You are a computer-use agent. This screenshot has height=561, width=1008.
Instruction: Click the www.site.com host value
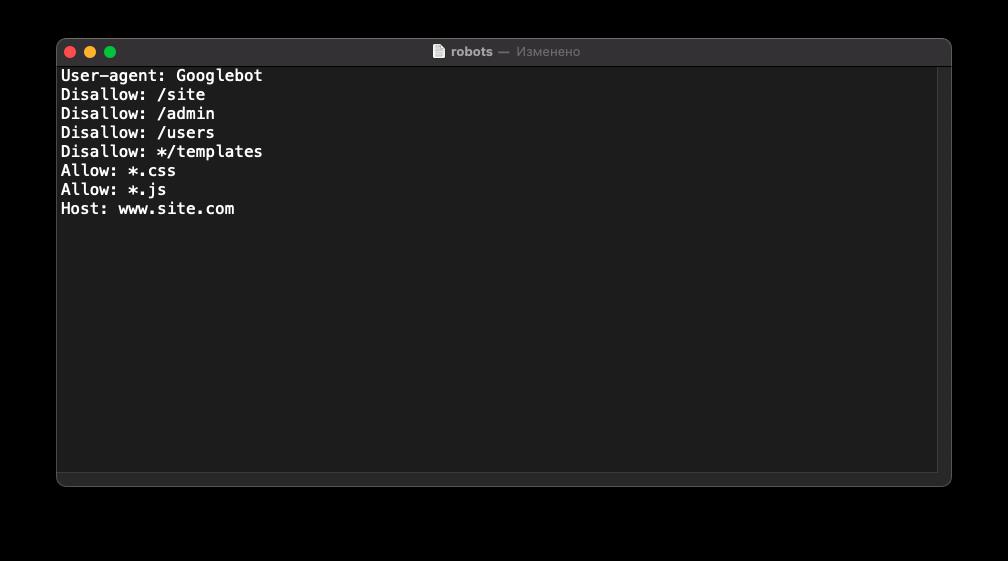coord(176,209)
